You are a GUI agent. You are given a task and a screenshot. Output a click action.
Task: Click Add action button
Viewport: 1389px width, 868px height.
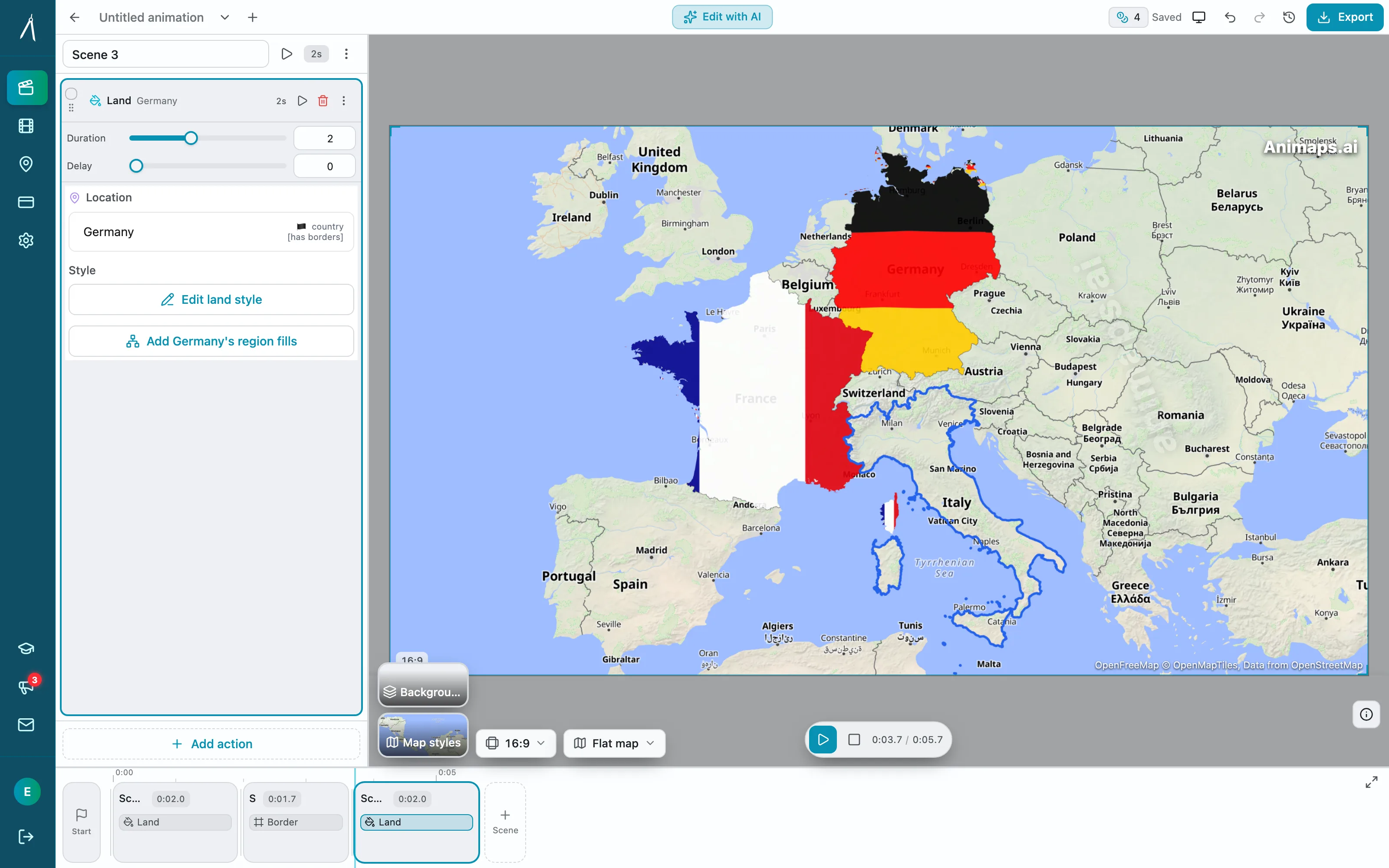(211, 743)
